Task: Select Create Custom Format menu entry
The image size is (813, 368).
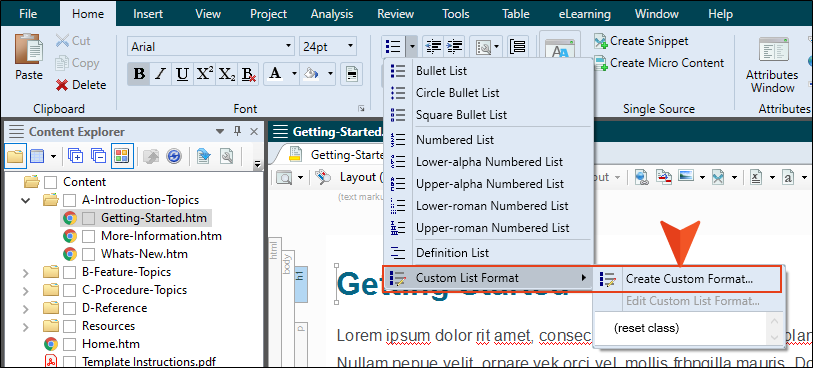Action: [x=689, y=279]
